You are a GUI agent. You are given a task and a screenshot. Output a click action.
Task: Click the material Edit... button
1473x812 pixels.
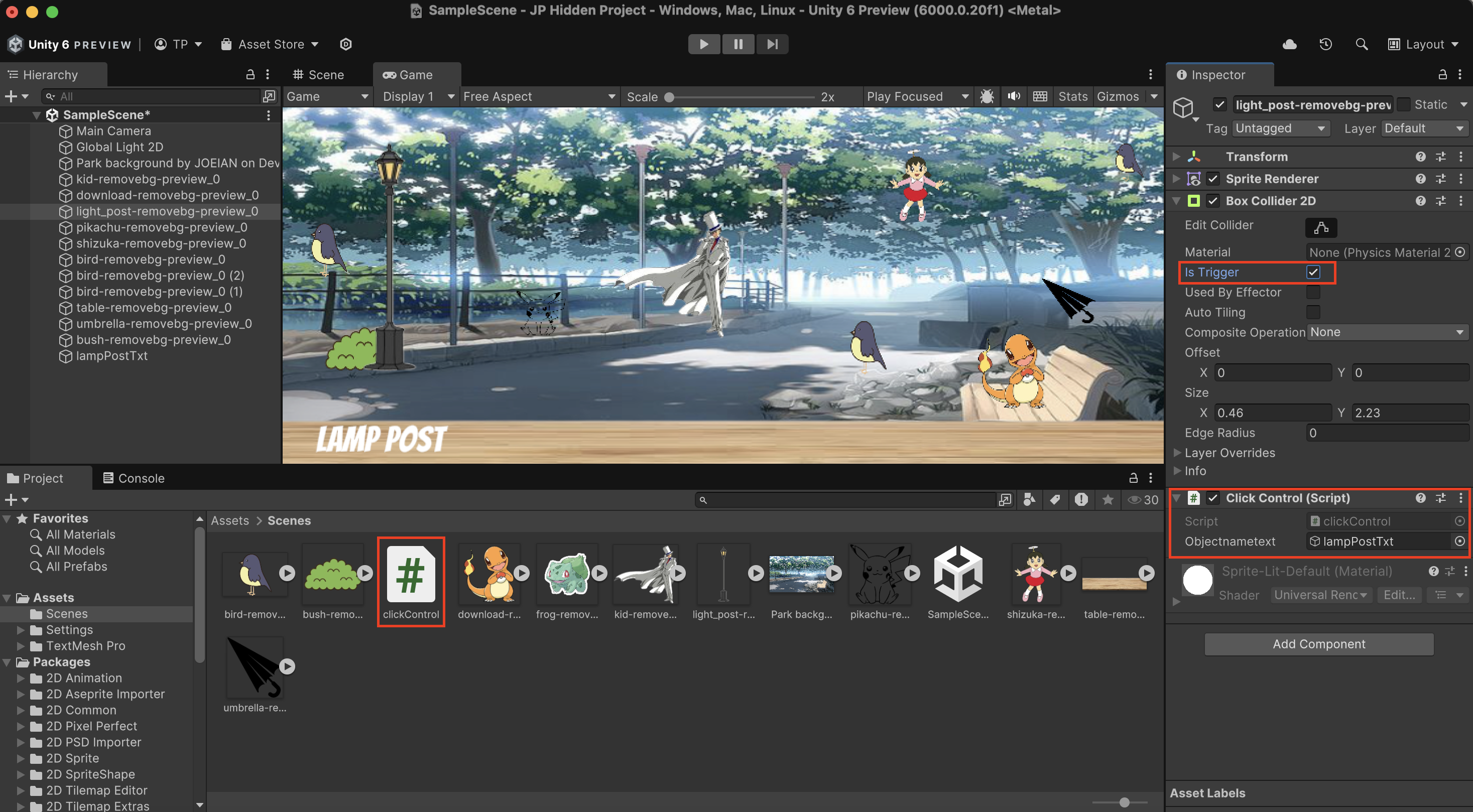pos(1399,595)
